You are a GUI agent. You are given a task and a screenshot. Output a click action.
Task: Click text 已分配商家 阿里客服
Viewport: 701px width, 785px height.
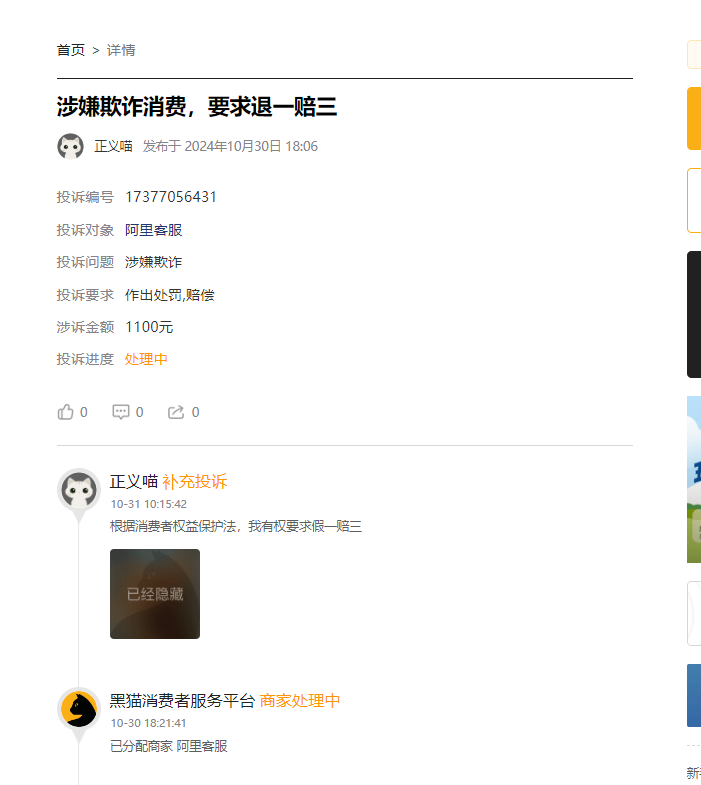[169, 746]
